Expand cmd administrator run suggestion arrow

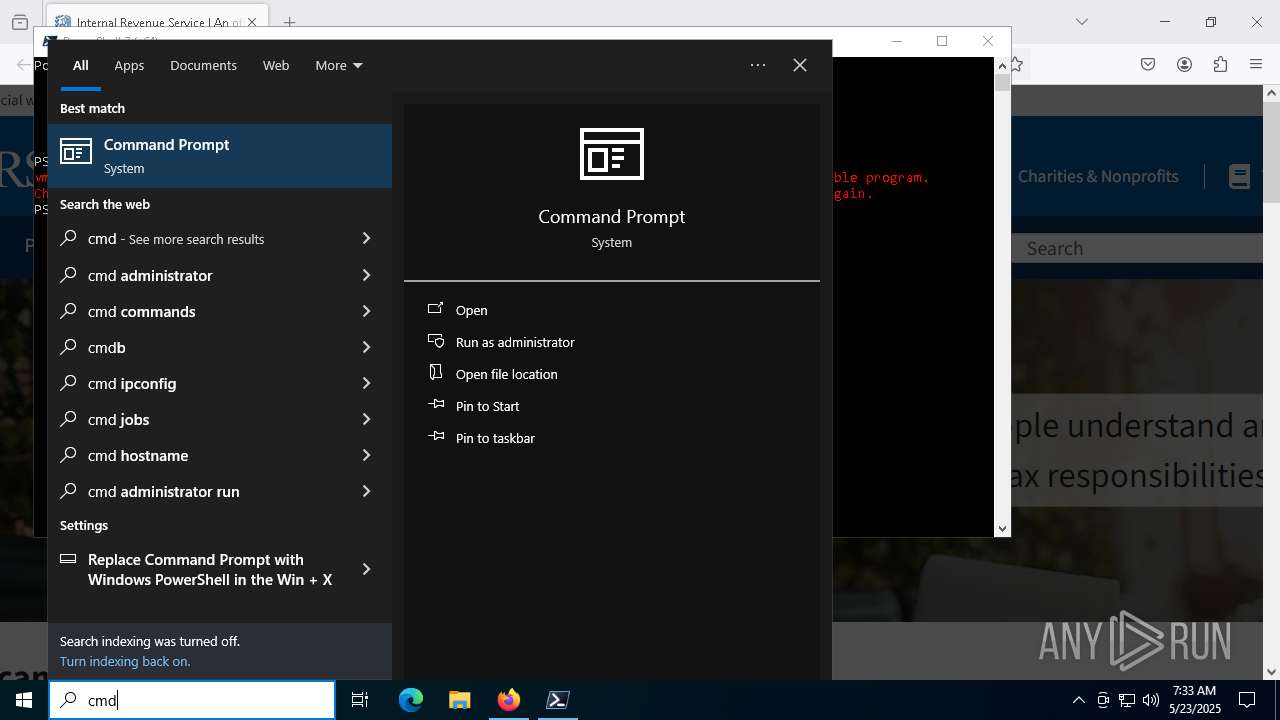[x=366, y=491]
